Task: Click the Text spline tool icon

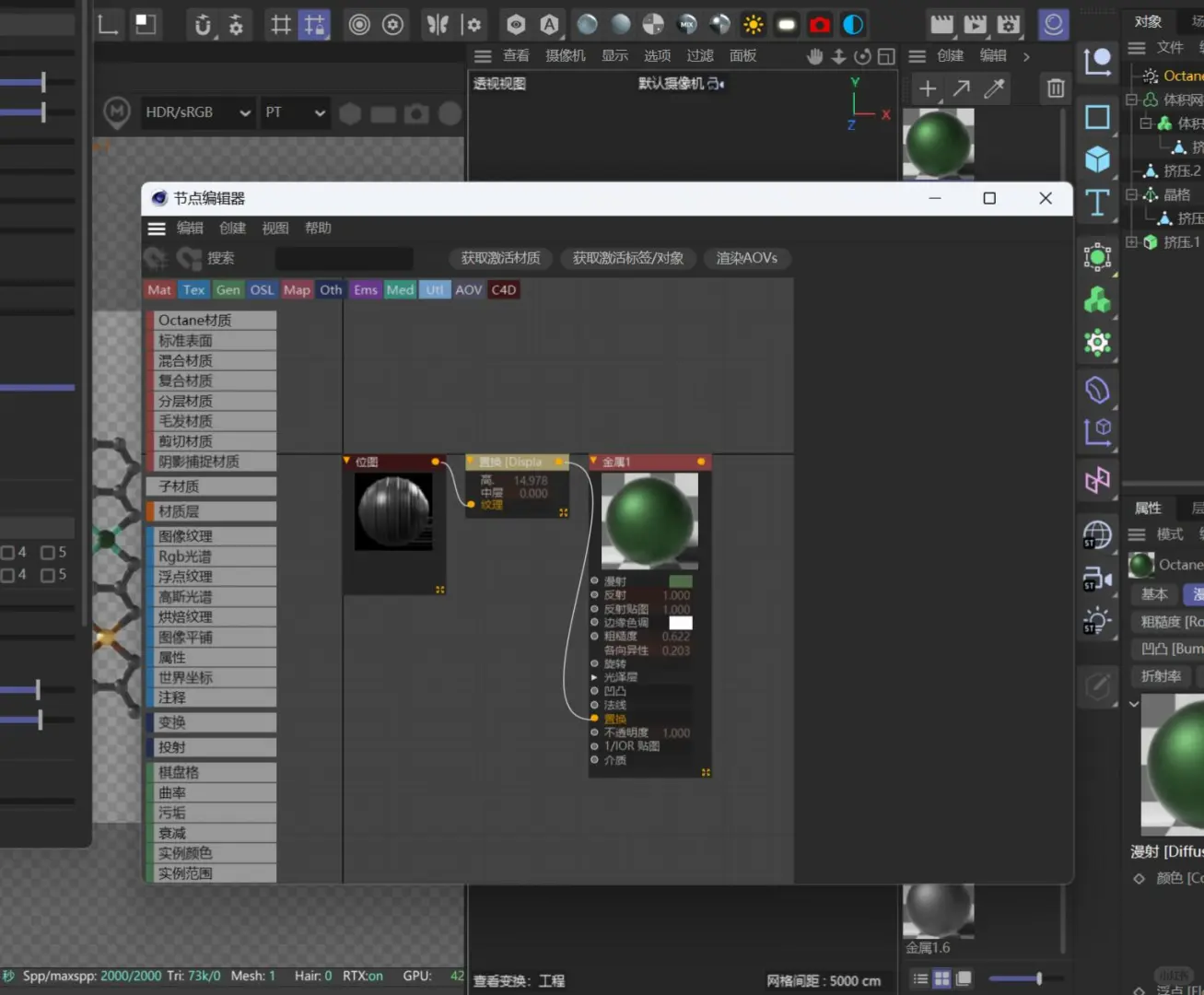Action: 1097,203
